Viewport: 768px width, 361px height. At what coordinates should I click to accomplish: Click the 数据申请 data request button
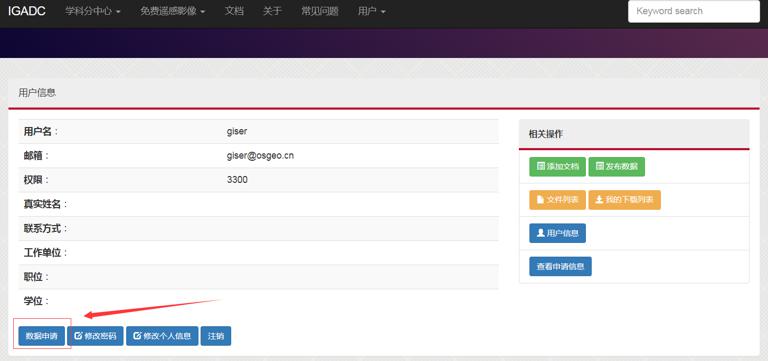(42, 336)
